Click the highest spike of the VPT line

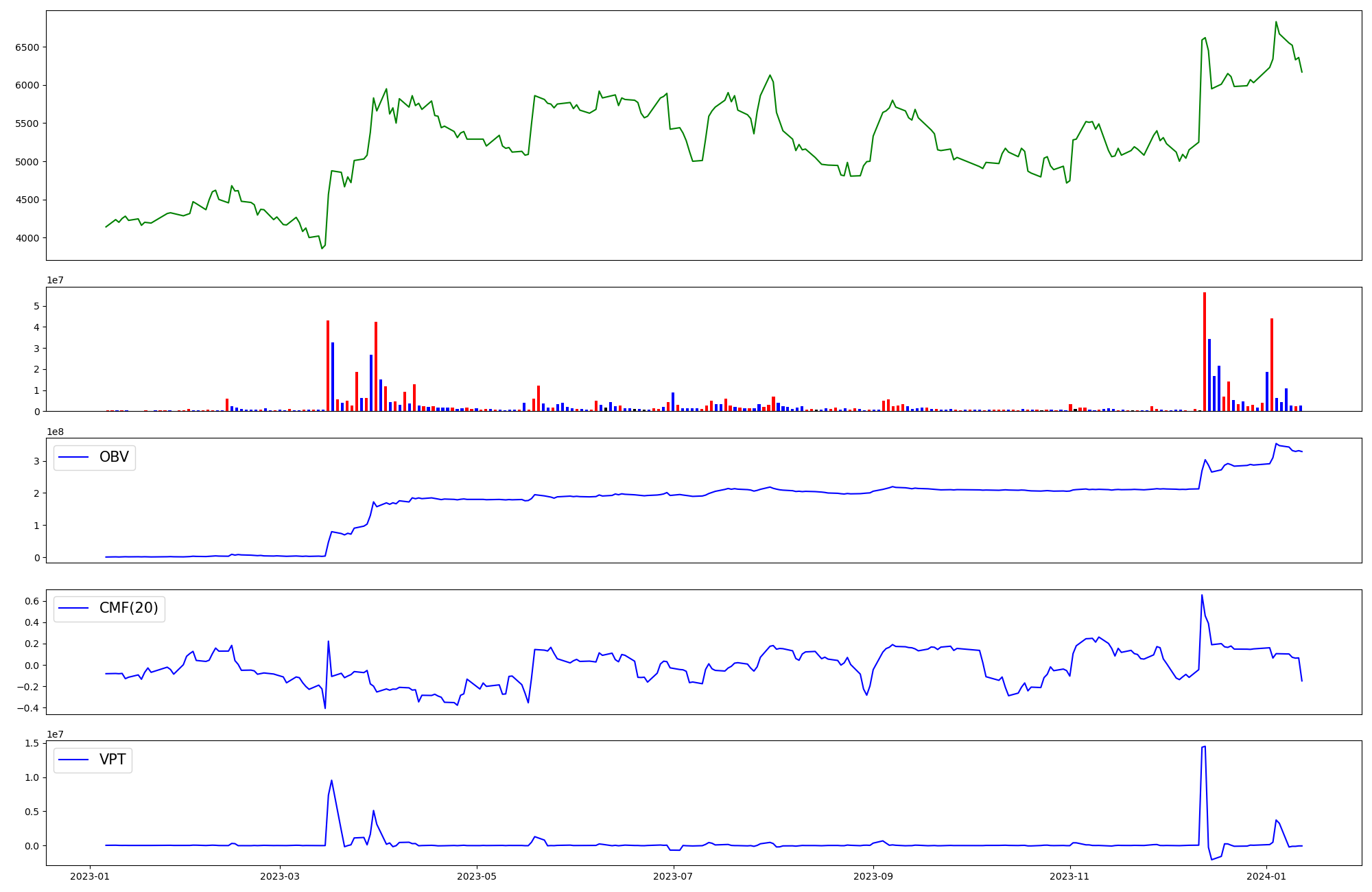(1205, 747)
